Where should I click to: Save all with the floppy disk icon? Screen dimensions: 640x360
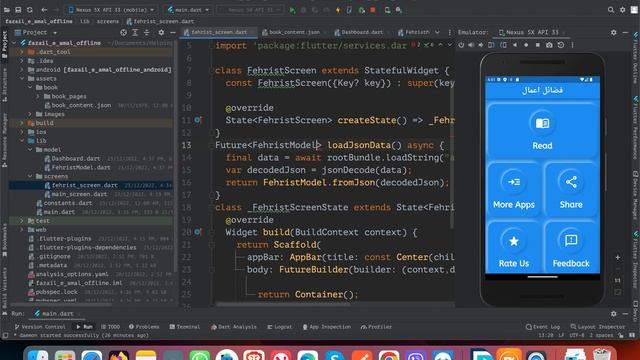(18, 10)
